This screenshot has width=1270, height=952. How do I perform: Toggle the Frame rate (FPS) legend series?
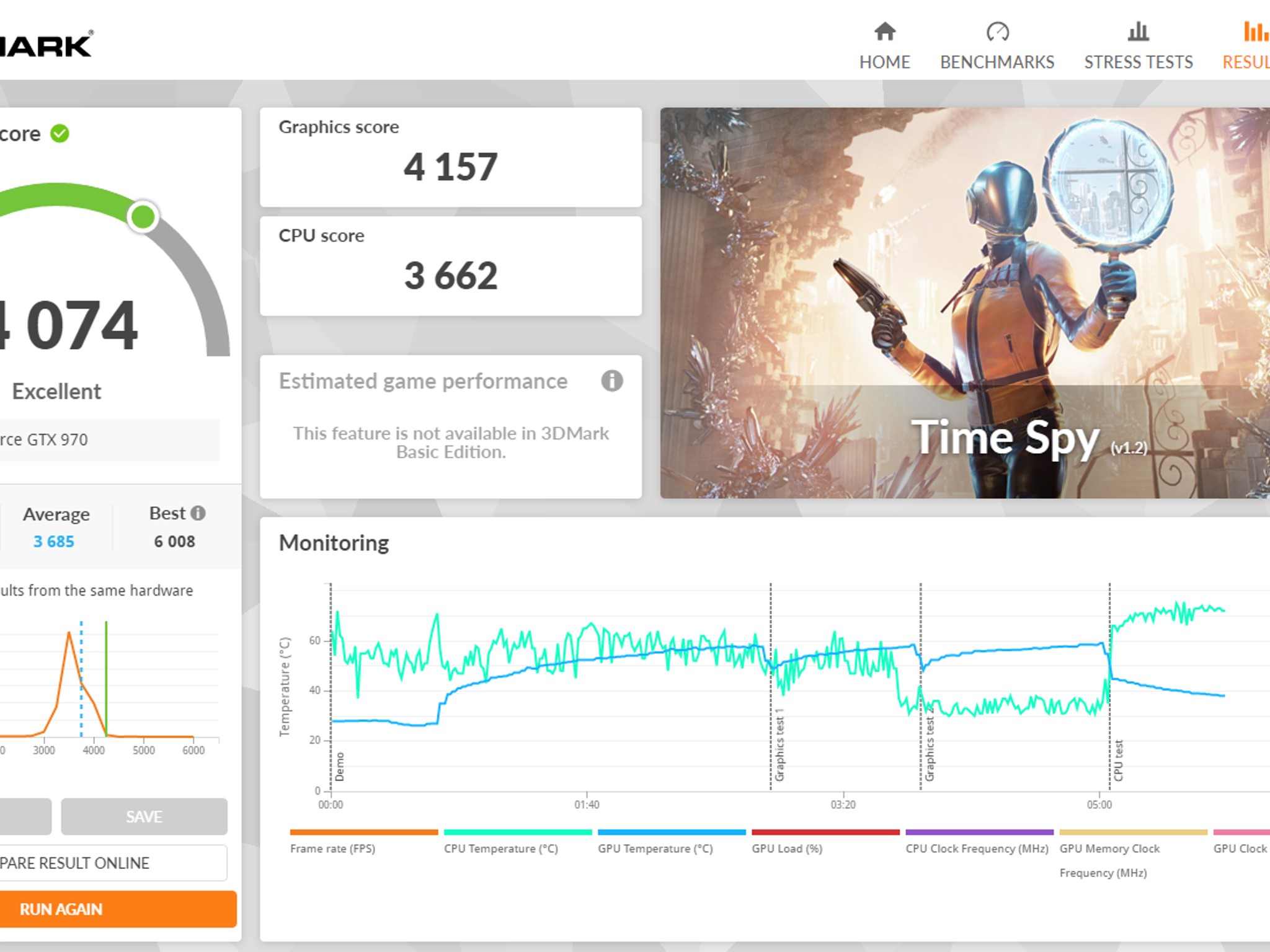pyautogui.click(x=363, y=842)
